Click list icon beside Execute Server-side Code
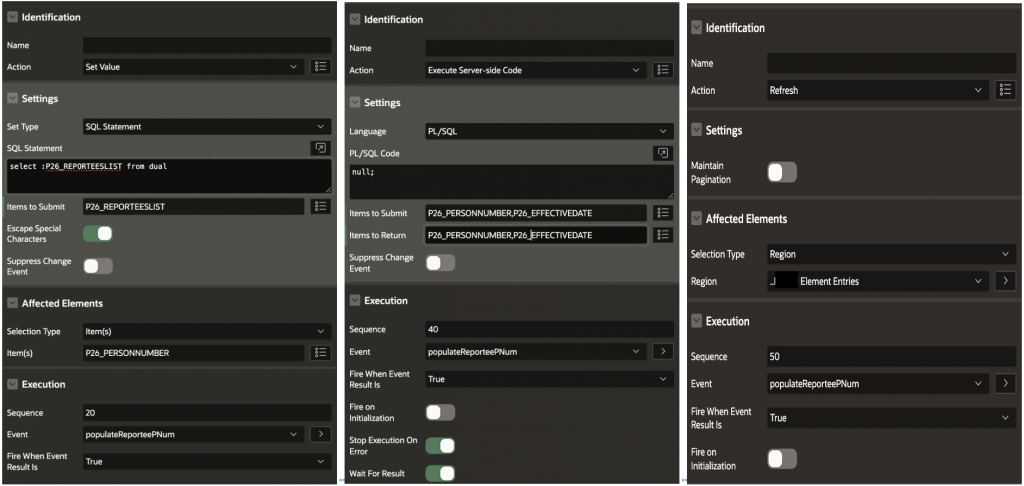This screenshot has height=486, width=1024. click(662, 70)
